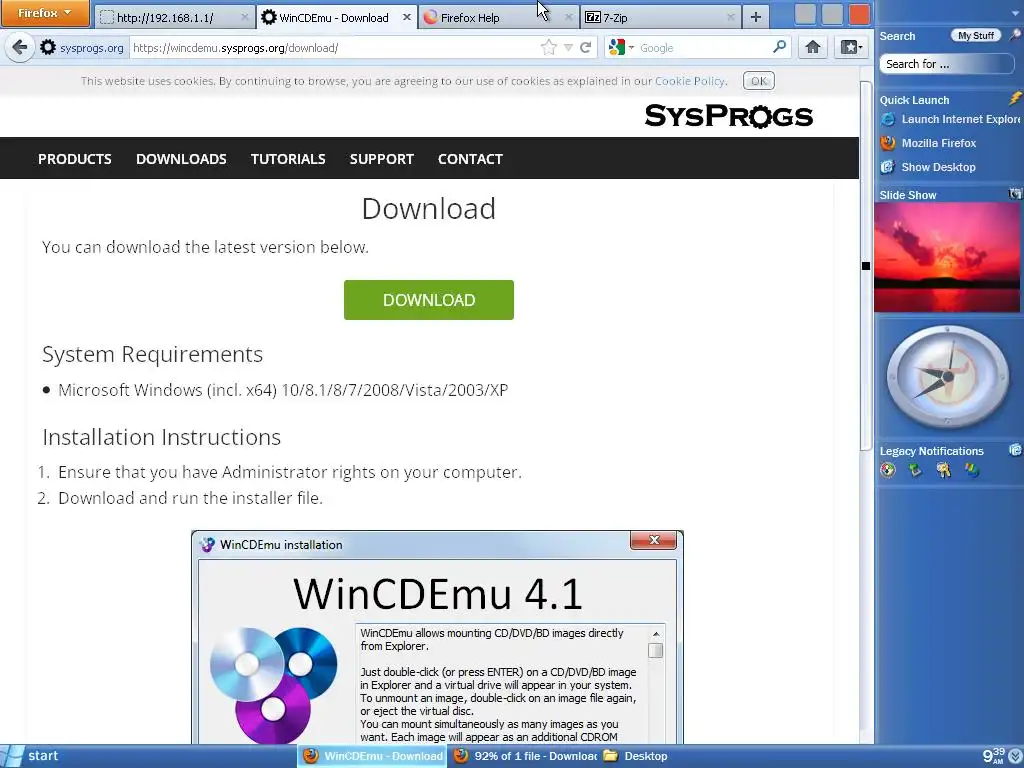
Task: Open the sidebar options dropdown arrow
Action: 1015,14
